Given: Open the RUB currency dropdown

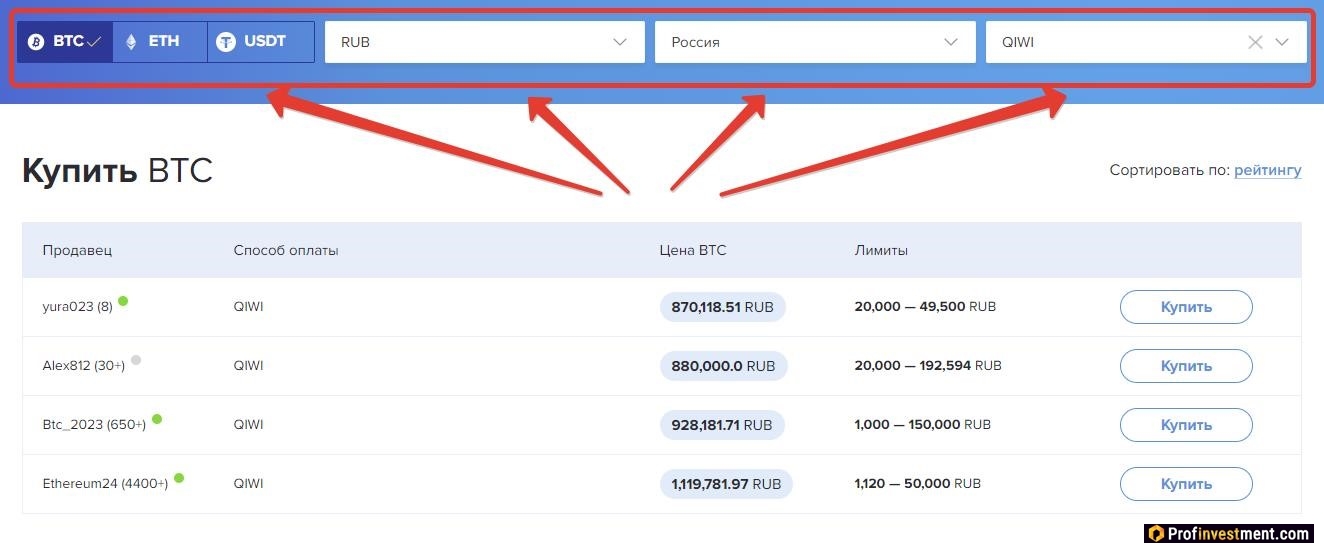Looking at the screenshot, I should click(x=485, y=42).
